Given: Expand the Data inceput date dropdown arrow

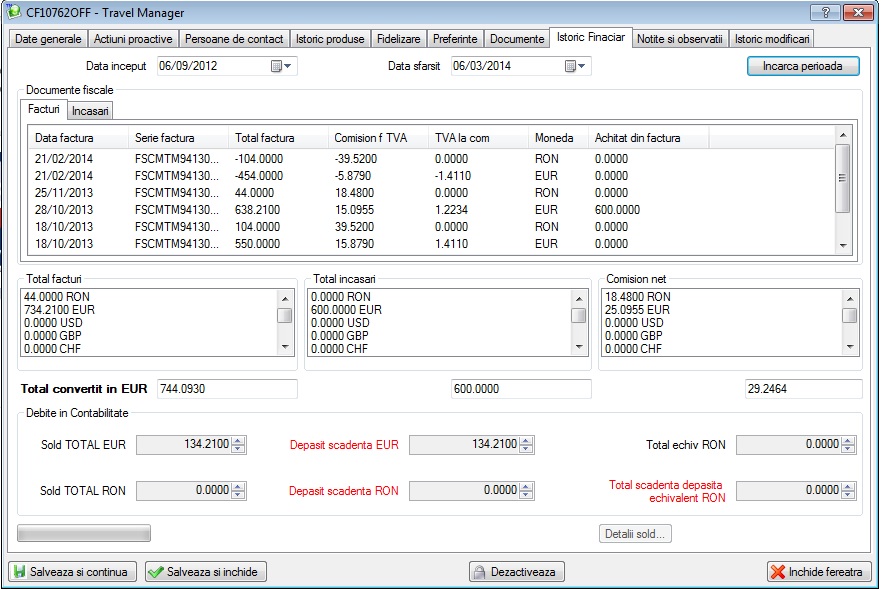Looking at the screenshot, I should click(x=288, y=67).
